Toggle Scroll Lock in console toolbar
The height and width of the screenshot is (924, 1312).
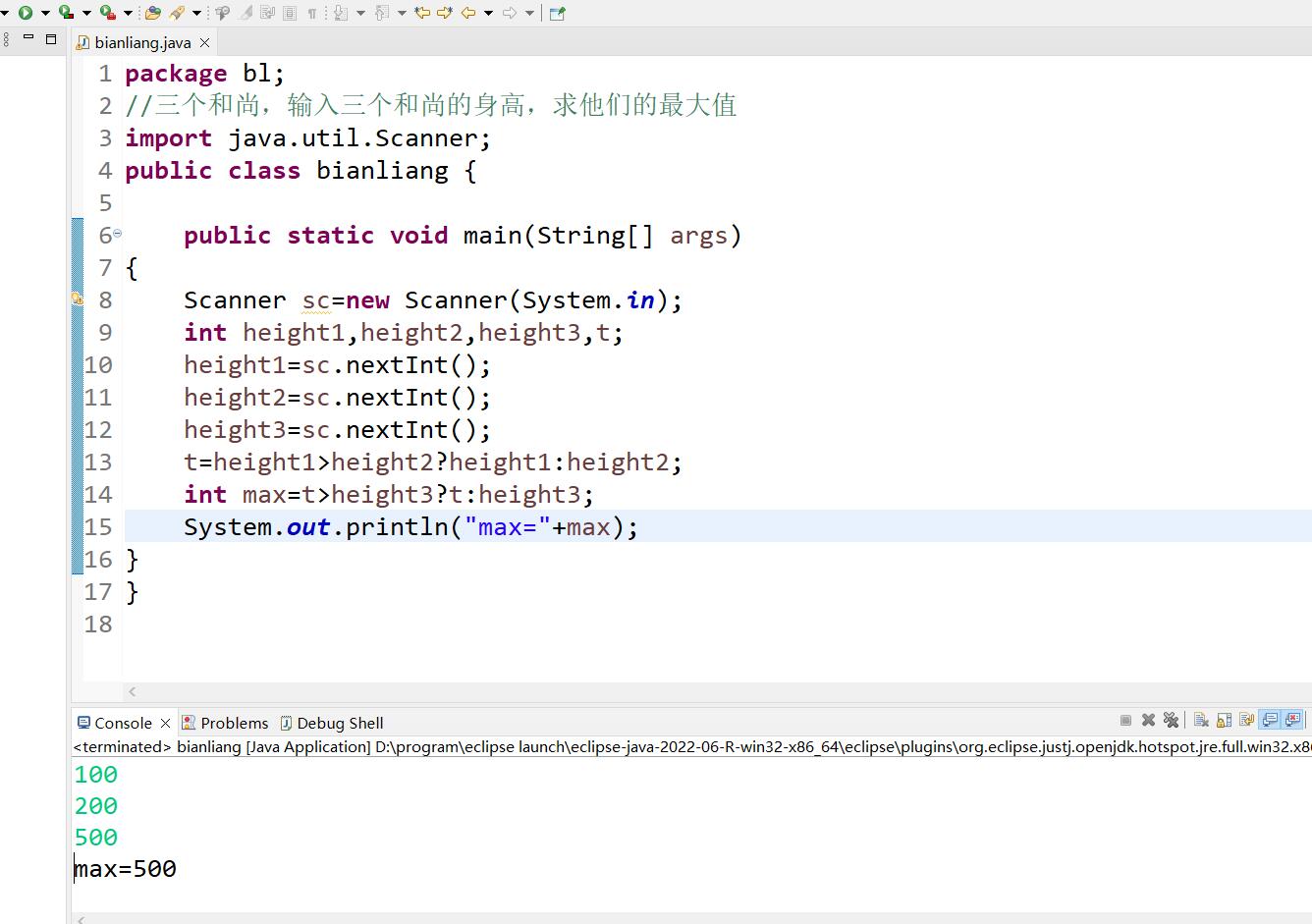coord(1224,720)
